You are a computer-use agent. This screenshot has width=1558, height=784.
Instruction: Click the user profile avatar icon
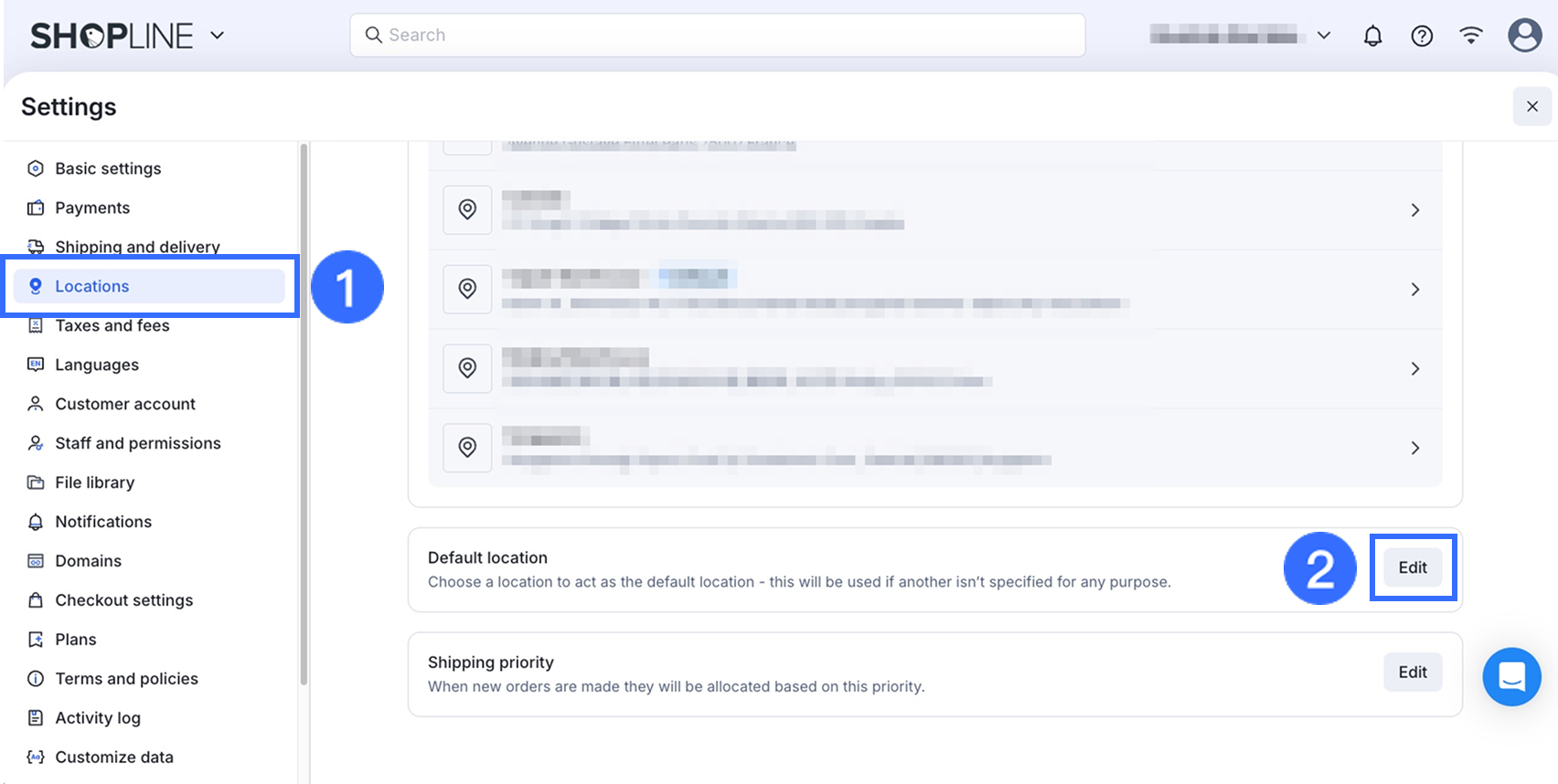1524,36
